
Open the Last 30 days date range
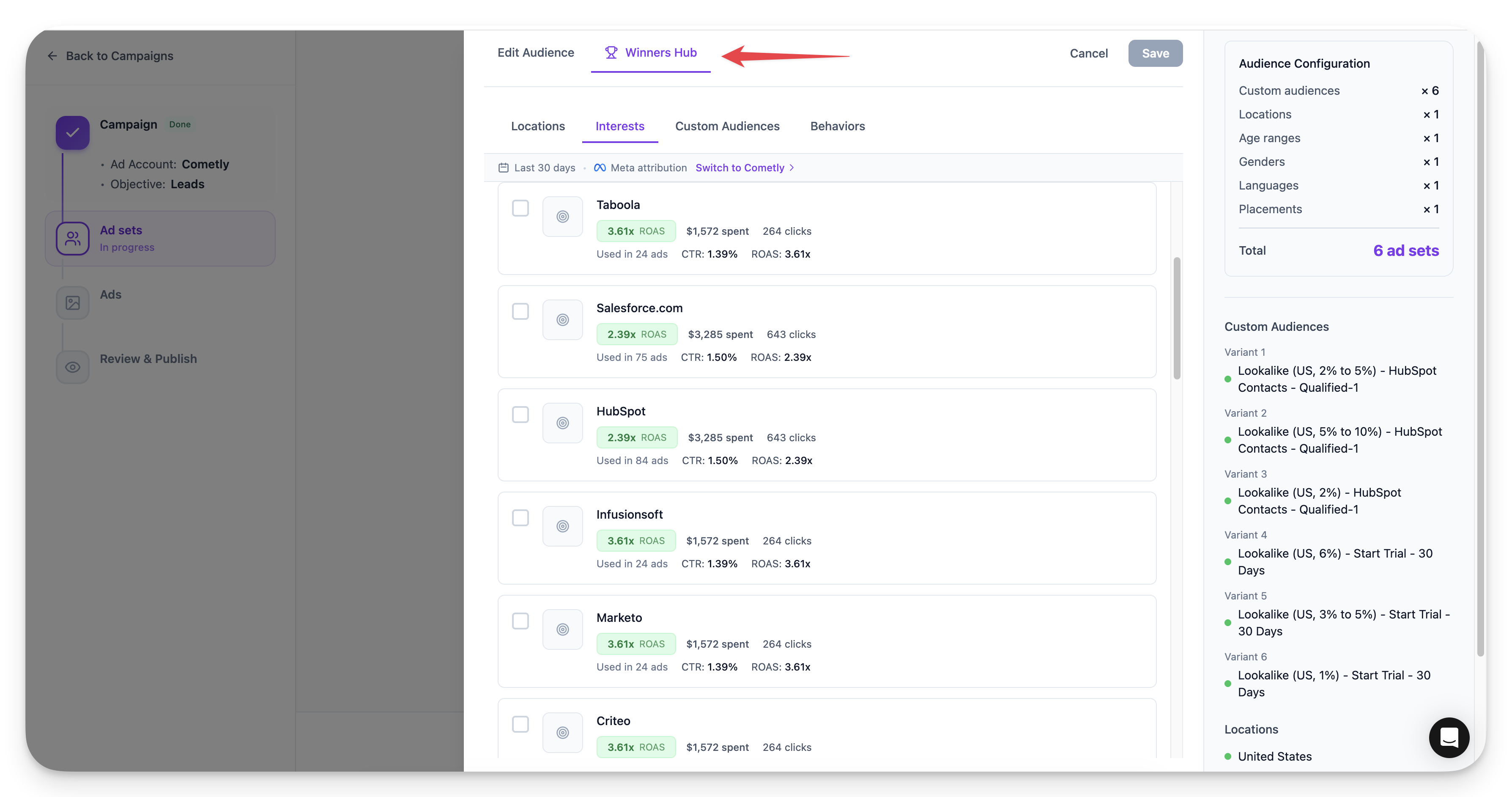click(x=544, y=168)
